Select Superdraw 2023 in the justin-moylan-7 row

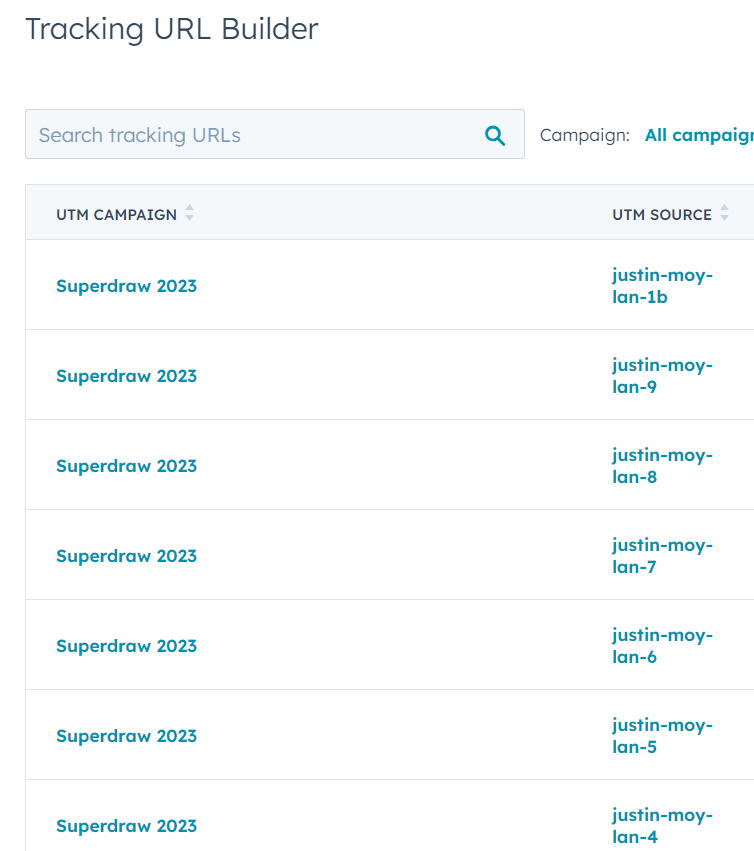point(126,556)
